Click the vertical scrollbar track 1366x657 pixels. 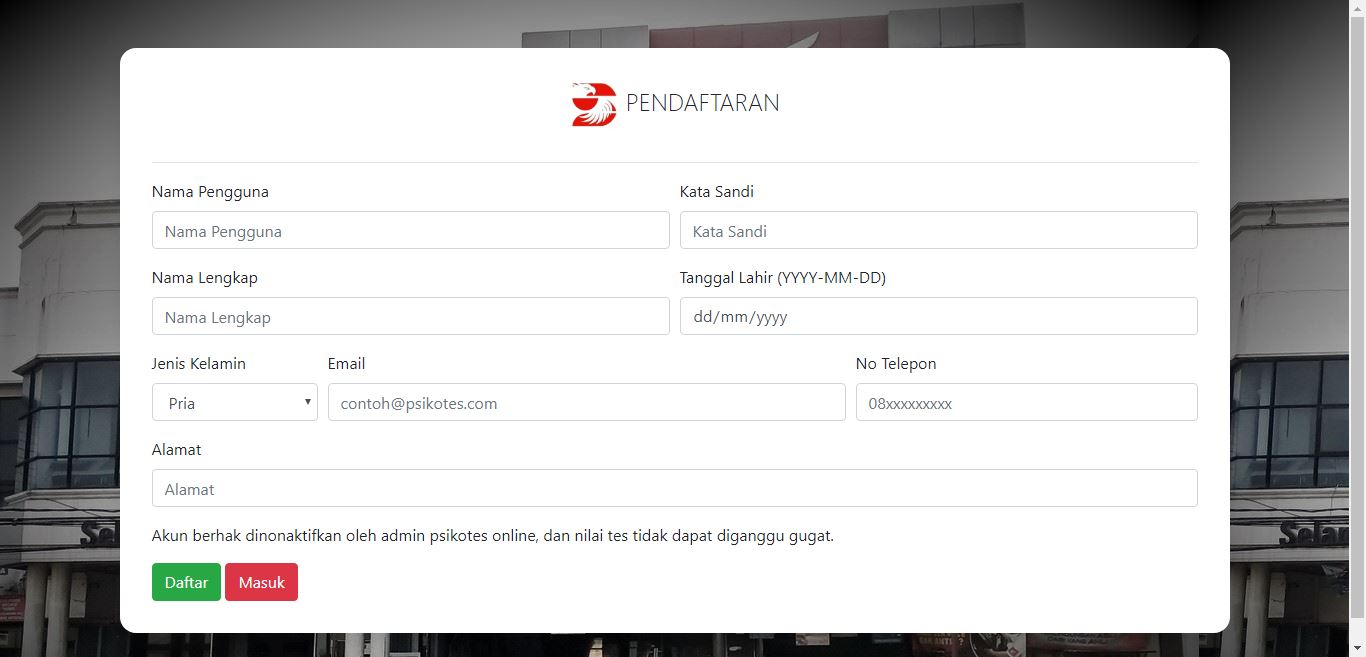[1359, 350]
